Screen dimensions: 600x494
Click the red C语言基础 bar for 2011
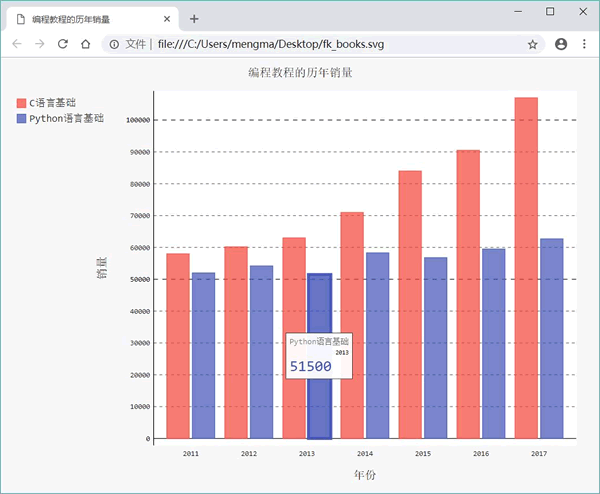178,346
